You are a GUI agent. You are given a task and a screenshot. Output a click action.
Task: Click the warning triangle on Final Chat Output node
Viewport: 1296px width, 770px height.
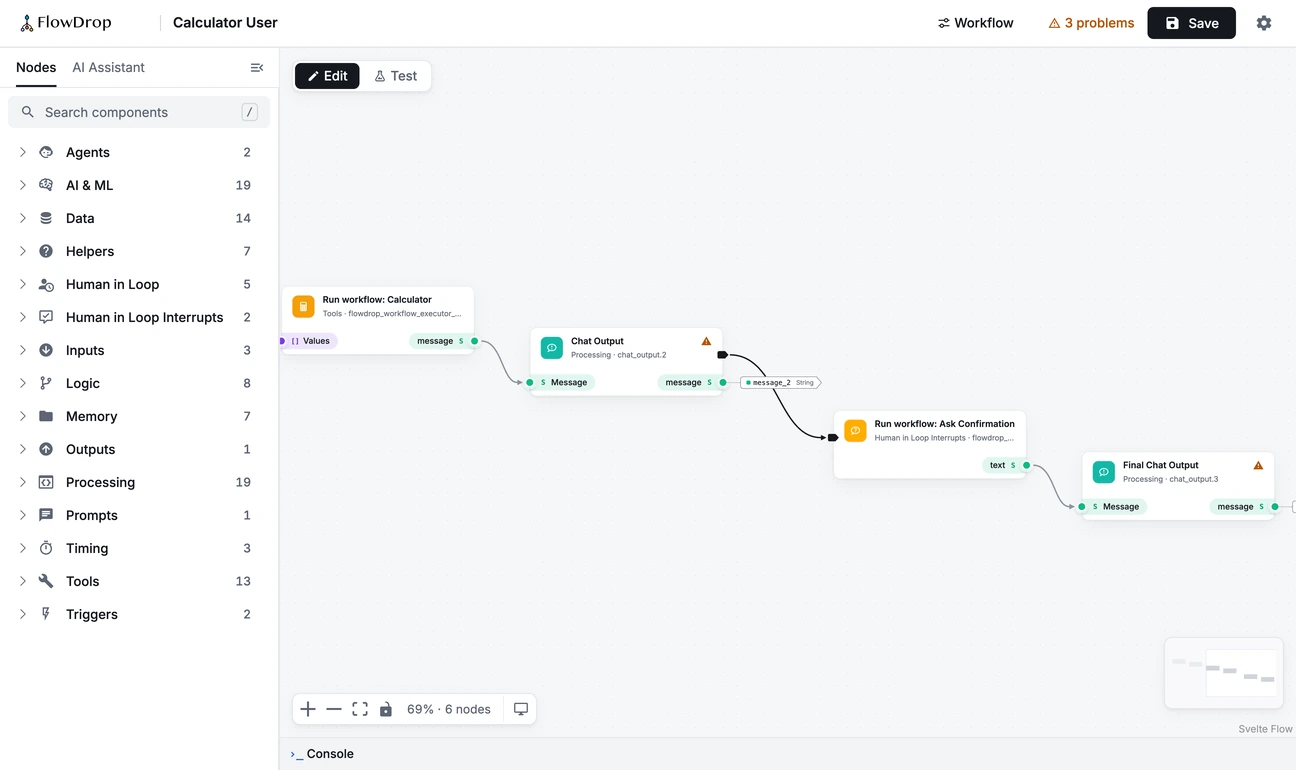point(1258,465)
